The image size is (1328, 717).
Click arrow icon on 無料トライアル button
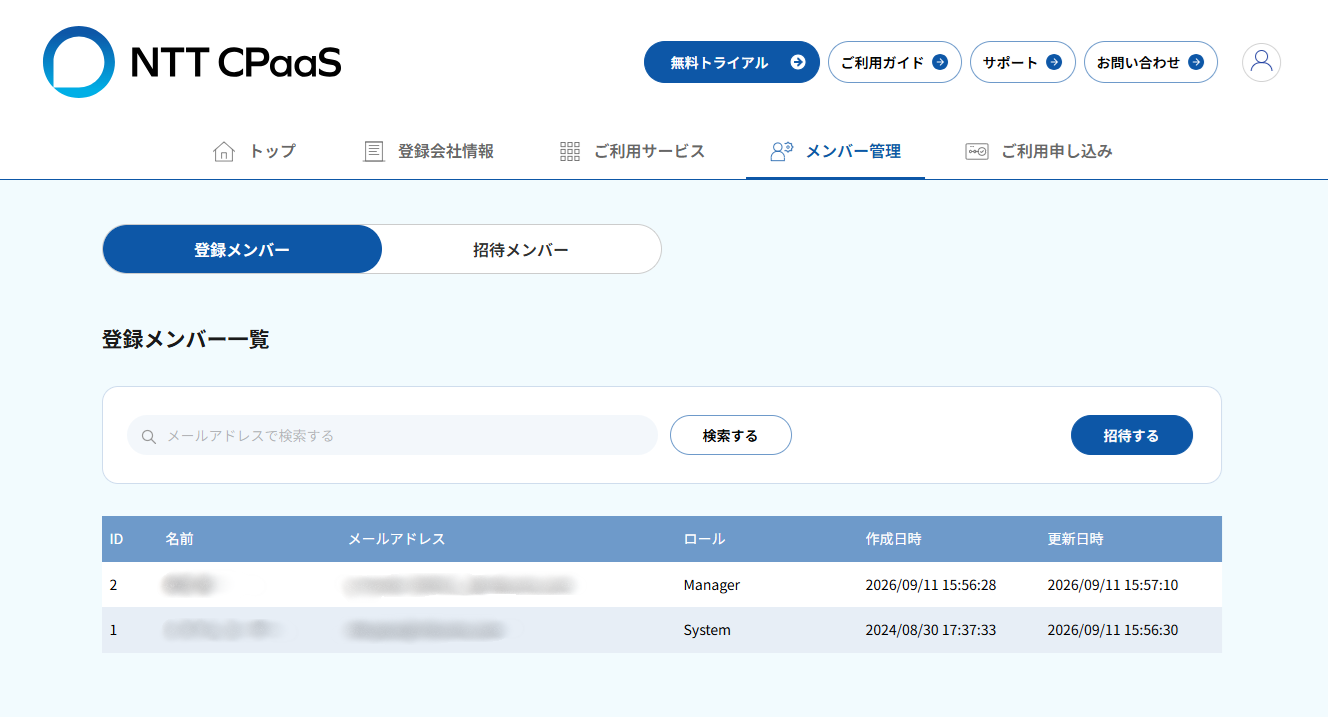[x=797, y=62]
